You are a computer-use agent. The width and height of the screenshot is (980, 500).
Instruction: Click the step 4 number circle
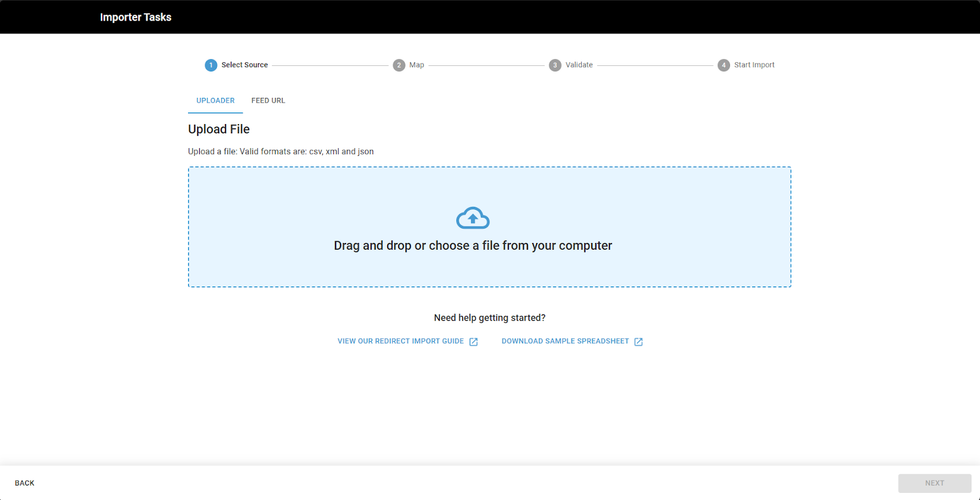723,65
